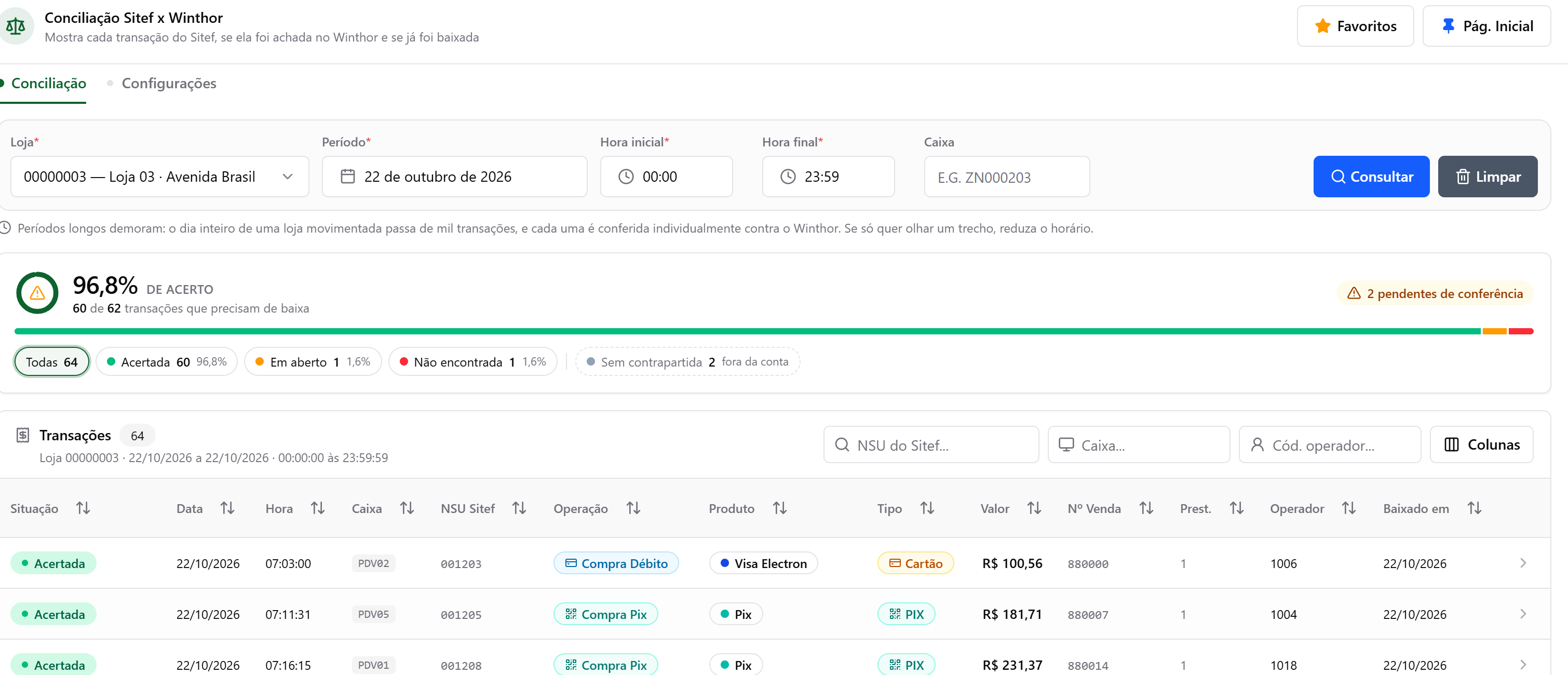Expand row details for NSU 001205
This screenshot has width=1568, height=675.
pos(1523,614)
